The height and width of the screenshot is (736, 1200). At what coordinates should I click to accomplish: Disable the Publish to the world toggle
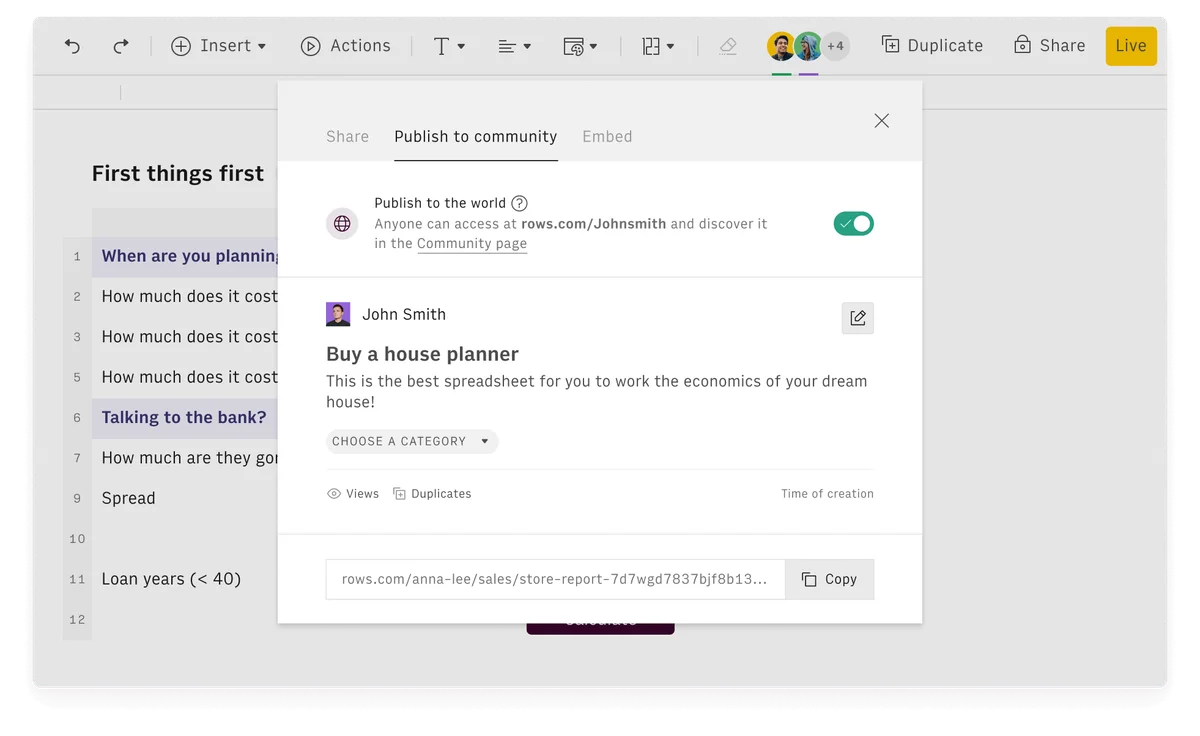[x=853, y=223]
